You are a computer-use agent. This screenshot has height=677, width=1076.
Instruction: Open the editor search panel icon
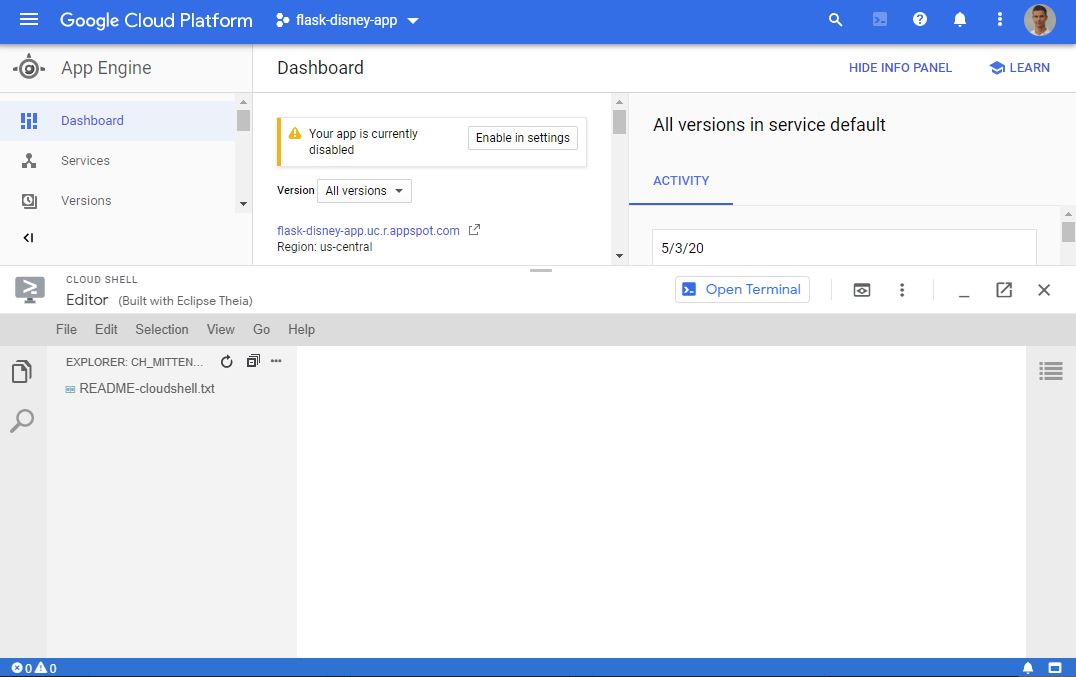[x=22, y=421]
